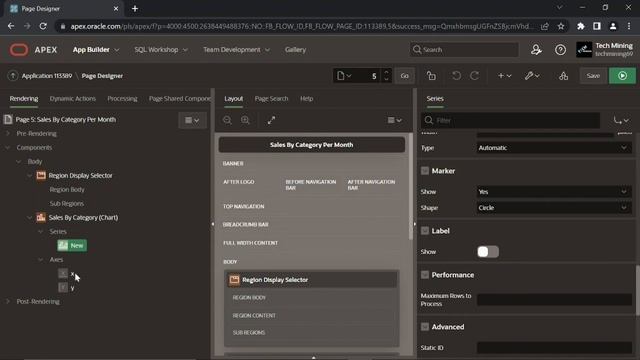Zoom in the Layout view
This screenshot has height=360, width=640.
tap(245, 120)
